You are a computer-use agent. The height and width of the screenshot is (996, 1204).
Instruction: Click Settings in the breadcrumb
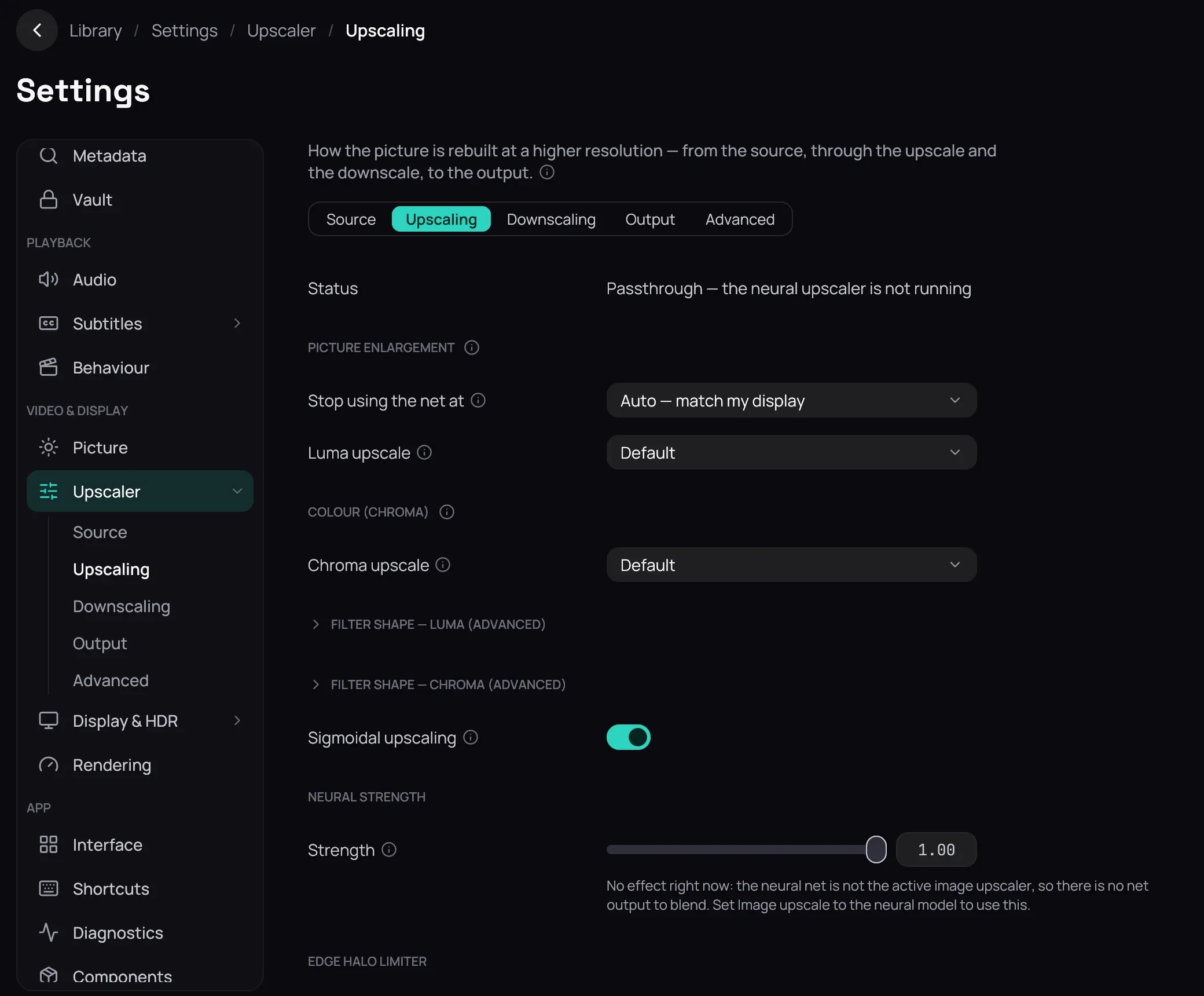[185, 30]
